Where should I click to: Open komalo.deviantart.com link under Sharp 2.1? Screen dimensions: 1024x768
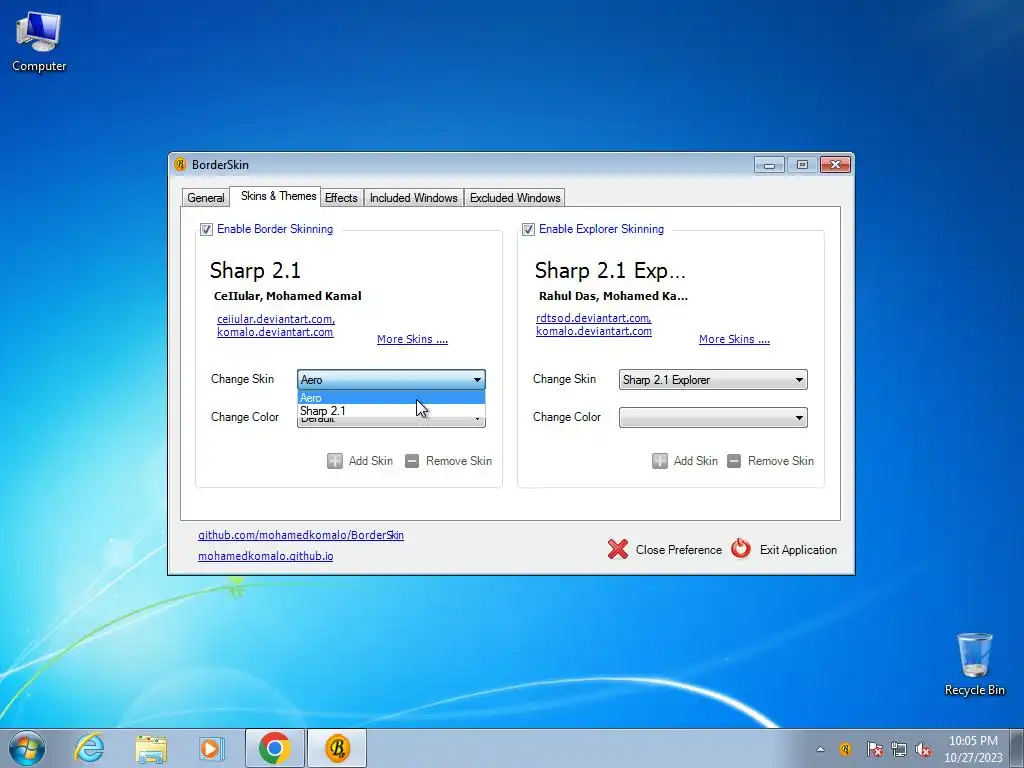(x=275, y=332)
